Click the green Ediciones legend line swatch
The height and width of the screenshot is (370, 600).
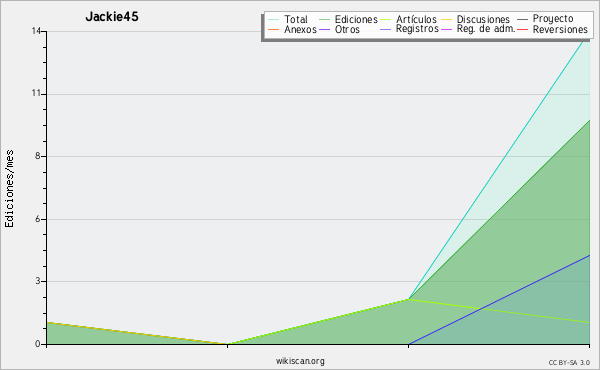pyautogui.click(x=324, y=20)
